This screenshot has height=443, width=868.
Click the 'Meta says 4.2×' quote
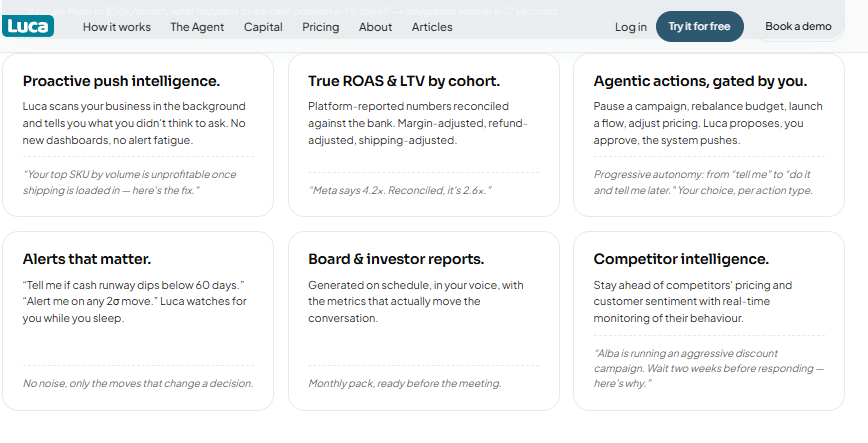(400, 190)
